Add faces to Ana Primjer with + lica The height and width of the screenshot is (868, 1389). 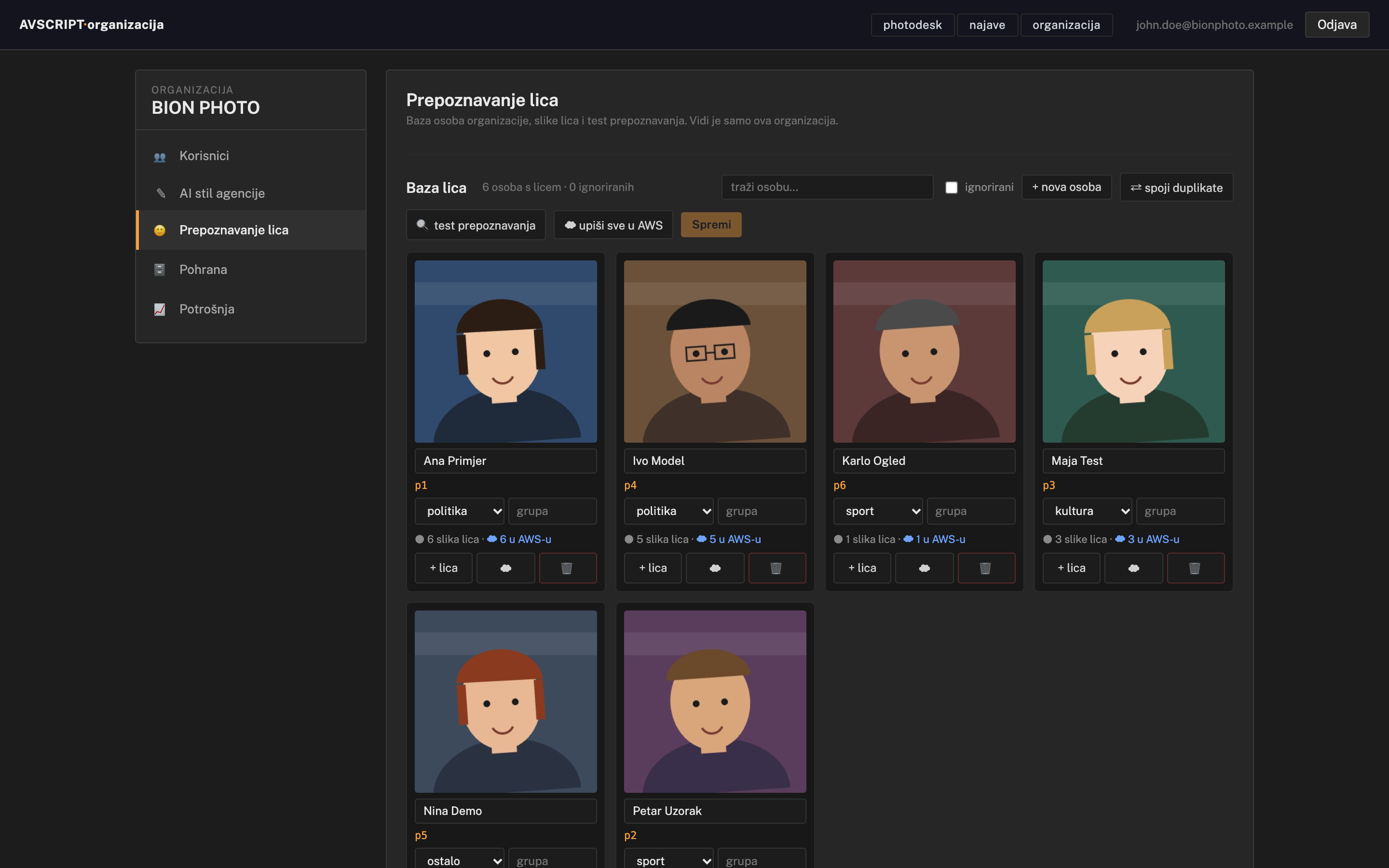coord(444,568)
